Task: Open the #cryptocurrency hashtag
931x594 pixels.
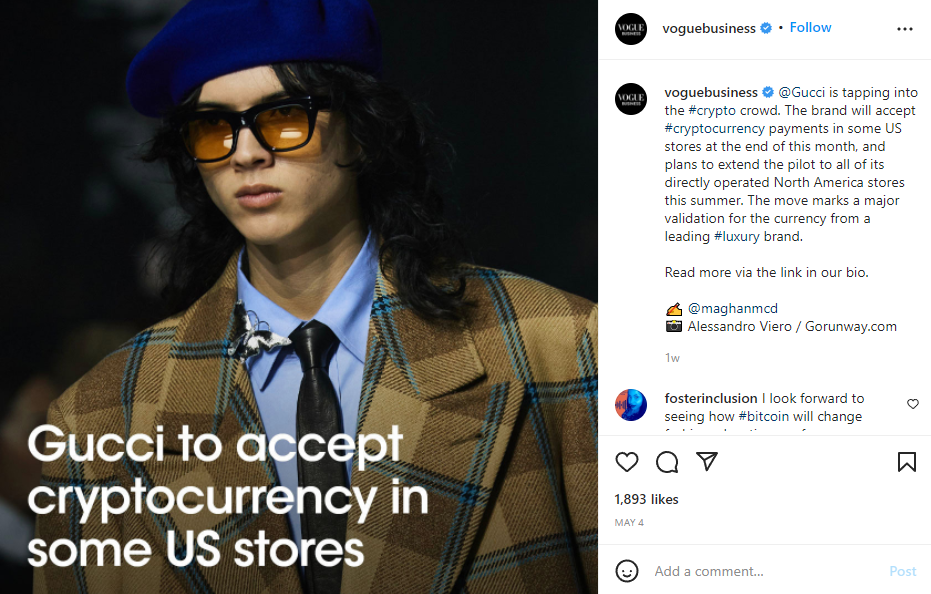Action: pos(714,128)
